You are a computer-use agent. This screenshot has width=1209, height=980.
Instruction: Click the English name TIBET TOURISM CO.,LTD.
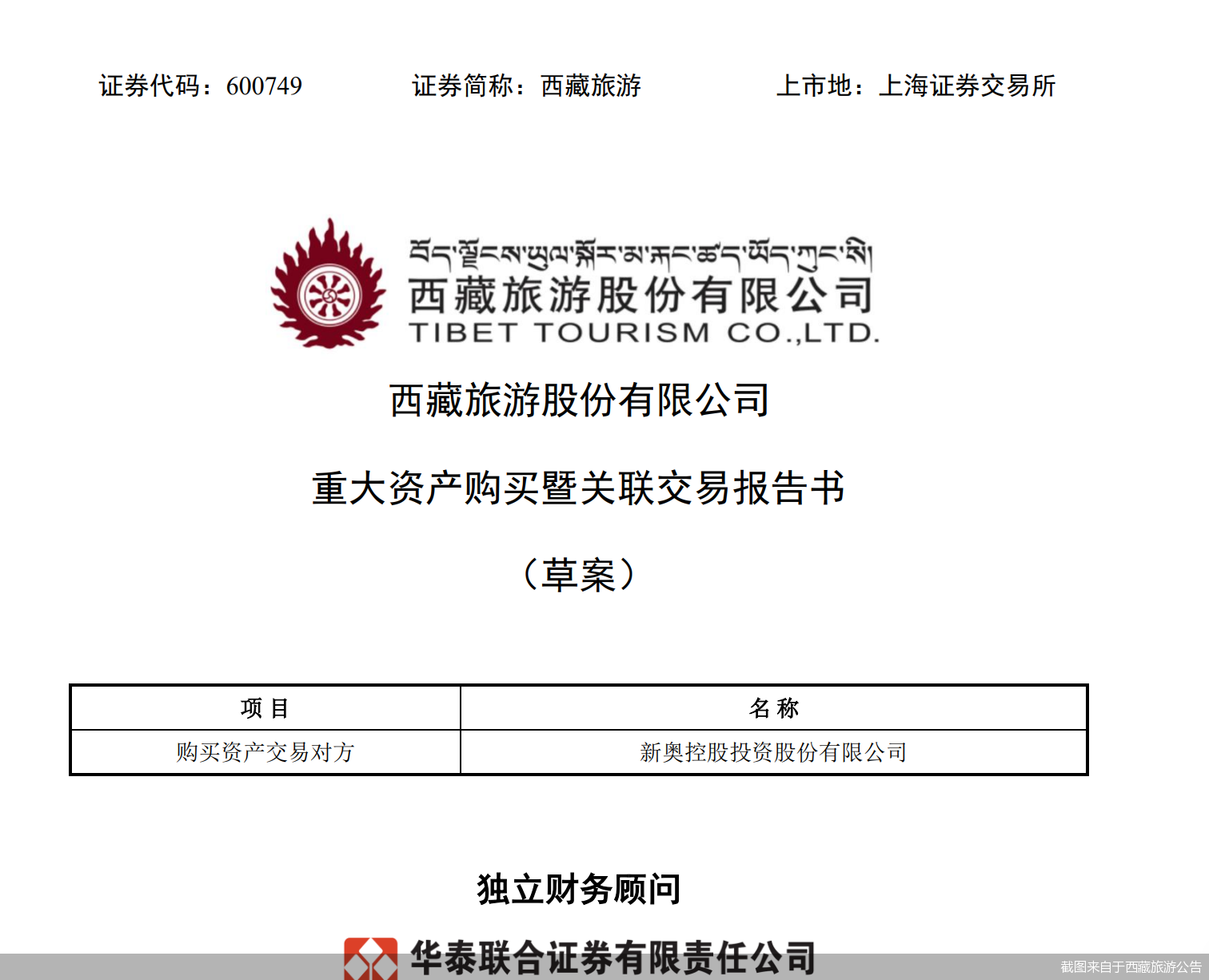(x=644, y=333)
